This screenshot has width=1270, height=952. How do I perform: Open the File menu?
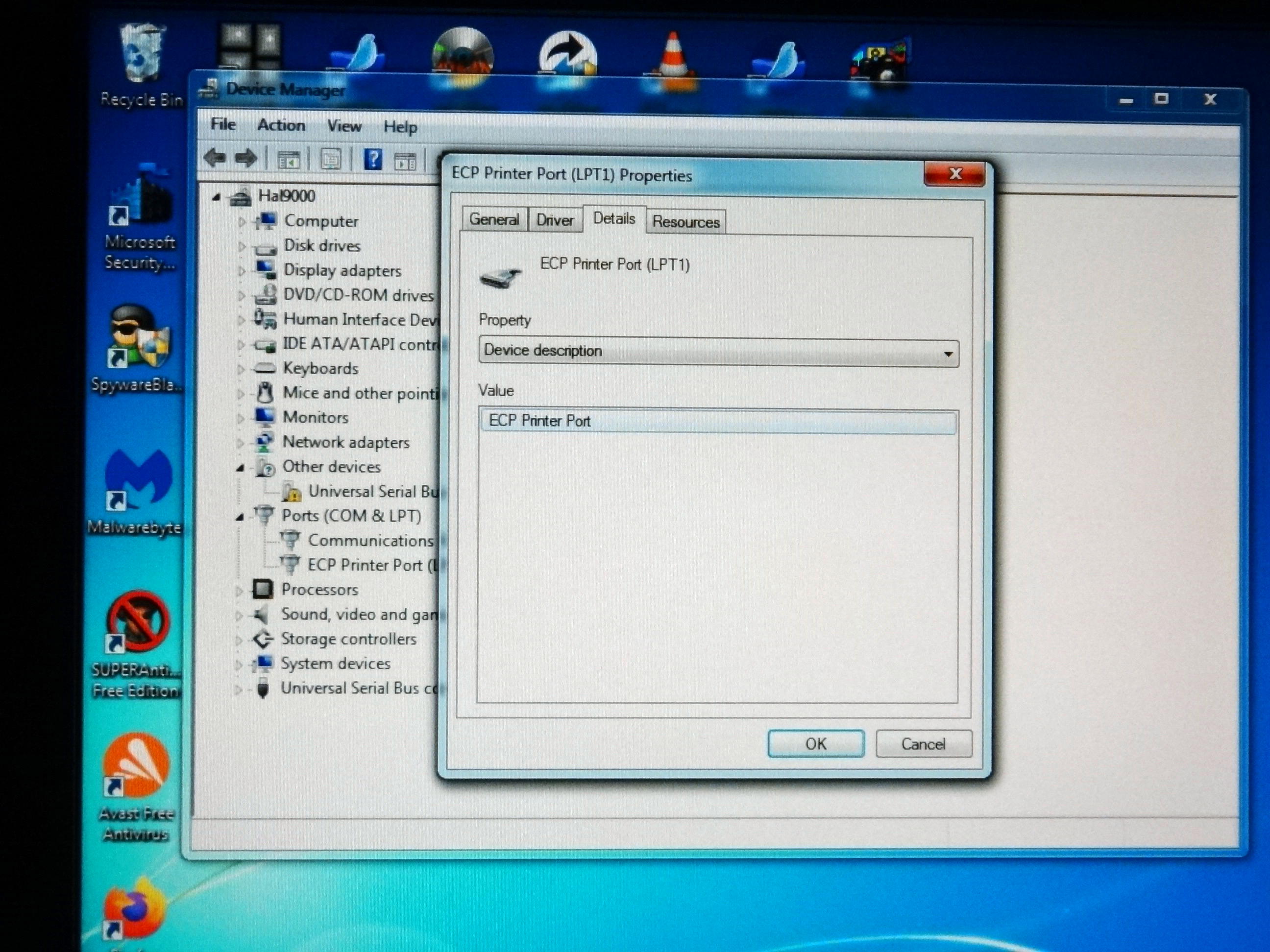[223, 124]
